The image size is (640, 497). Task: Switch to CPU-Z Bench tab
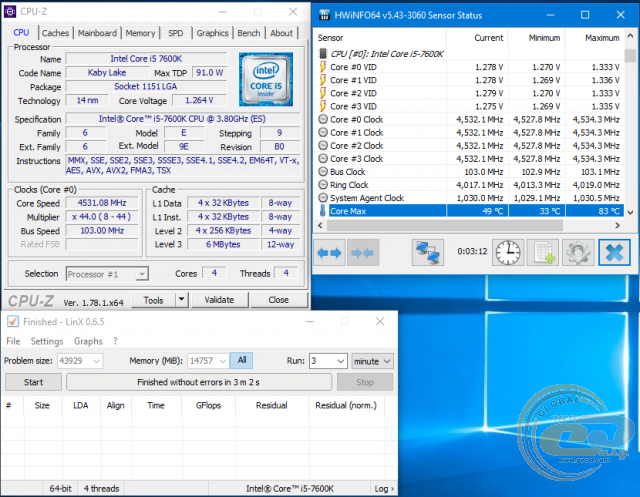pos(249,33)
